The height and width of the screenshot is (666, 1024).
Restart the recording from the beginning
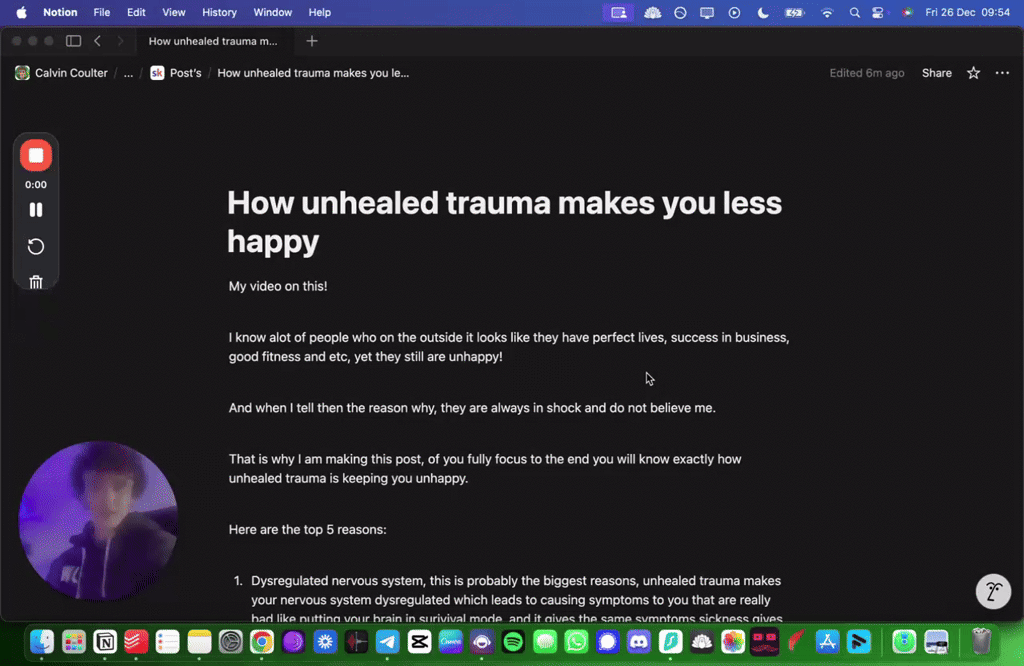36,246
